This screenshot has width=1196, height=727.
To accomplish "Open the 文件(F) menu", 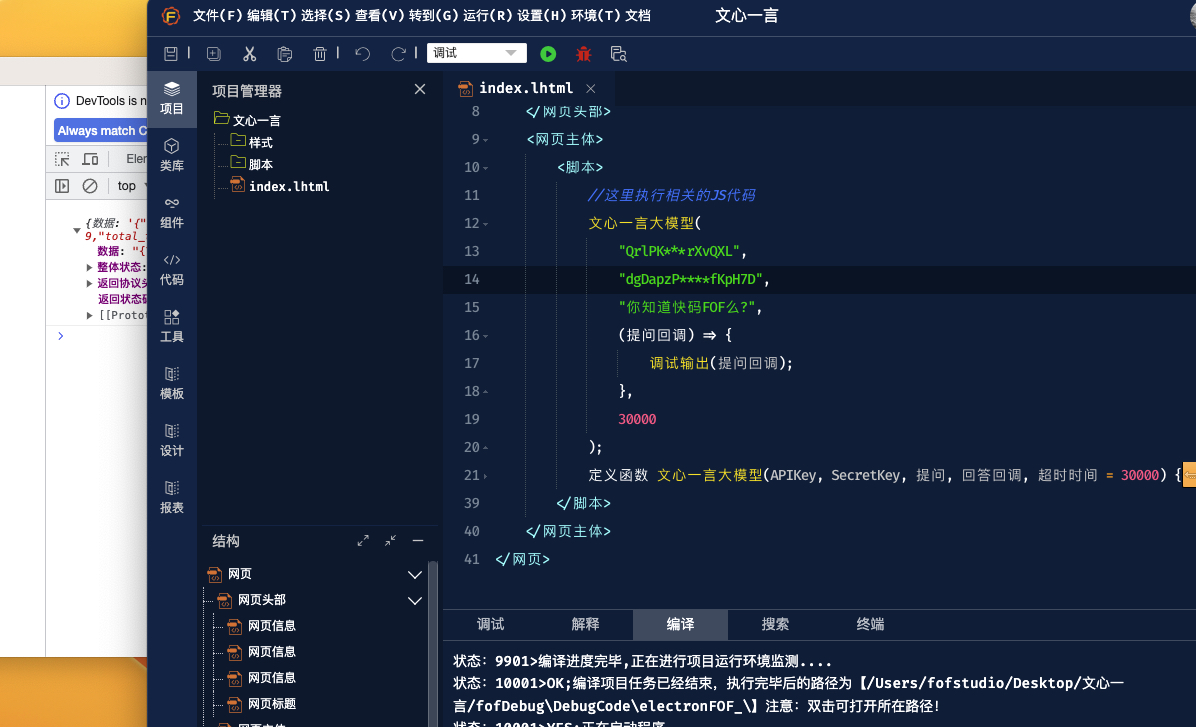I will [x=217, y=15].
